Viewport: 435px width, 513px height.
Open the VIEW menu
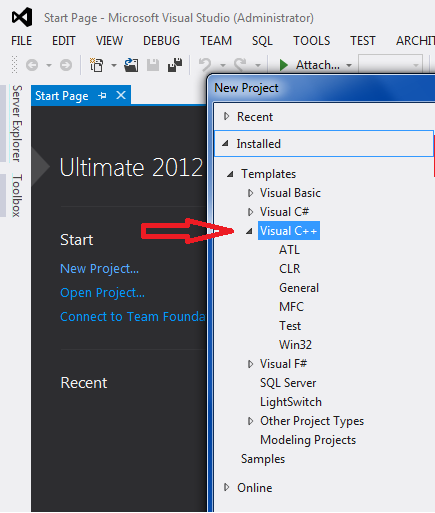[x=109, y=41]
